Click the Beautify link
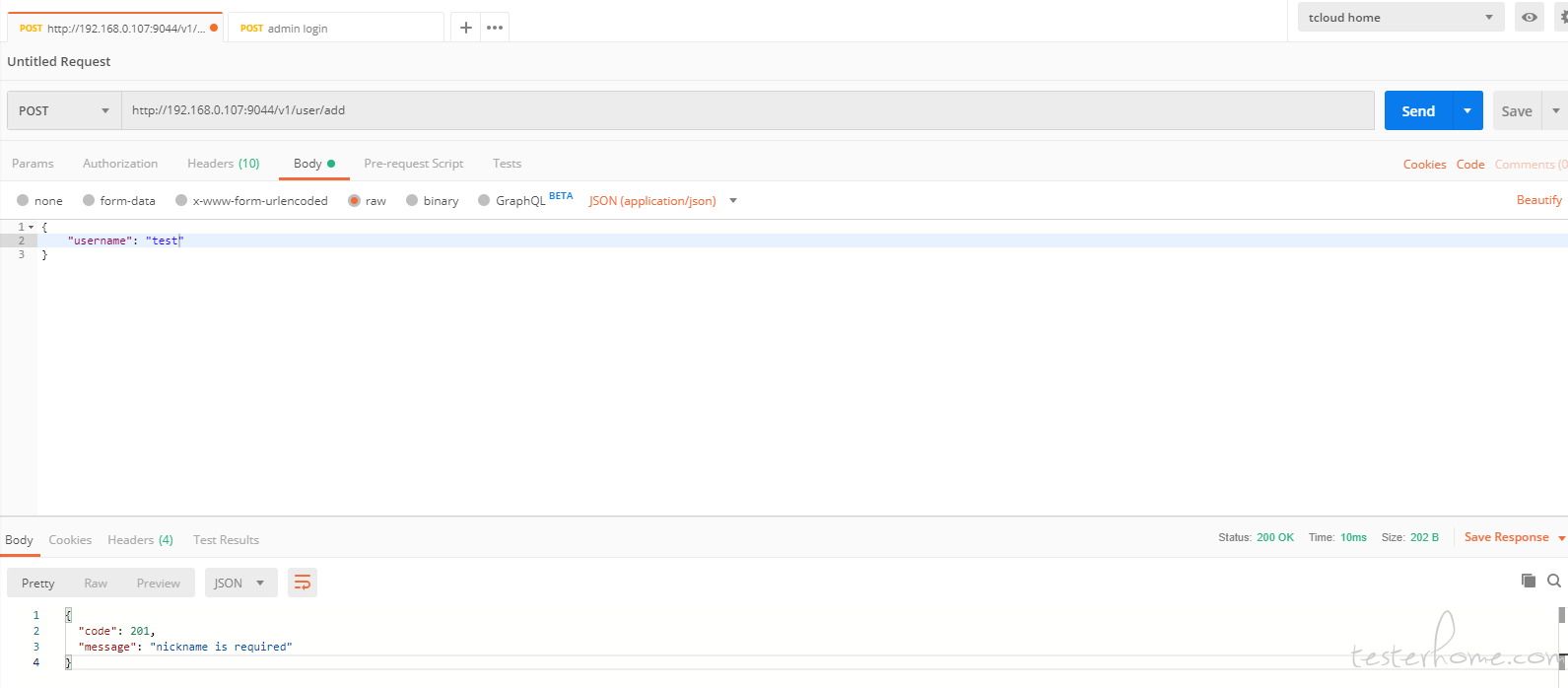 coord(1538,200)
